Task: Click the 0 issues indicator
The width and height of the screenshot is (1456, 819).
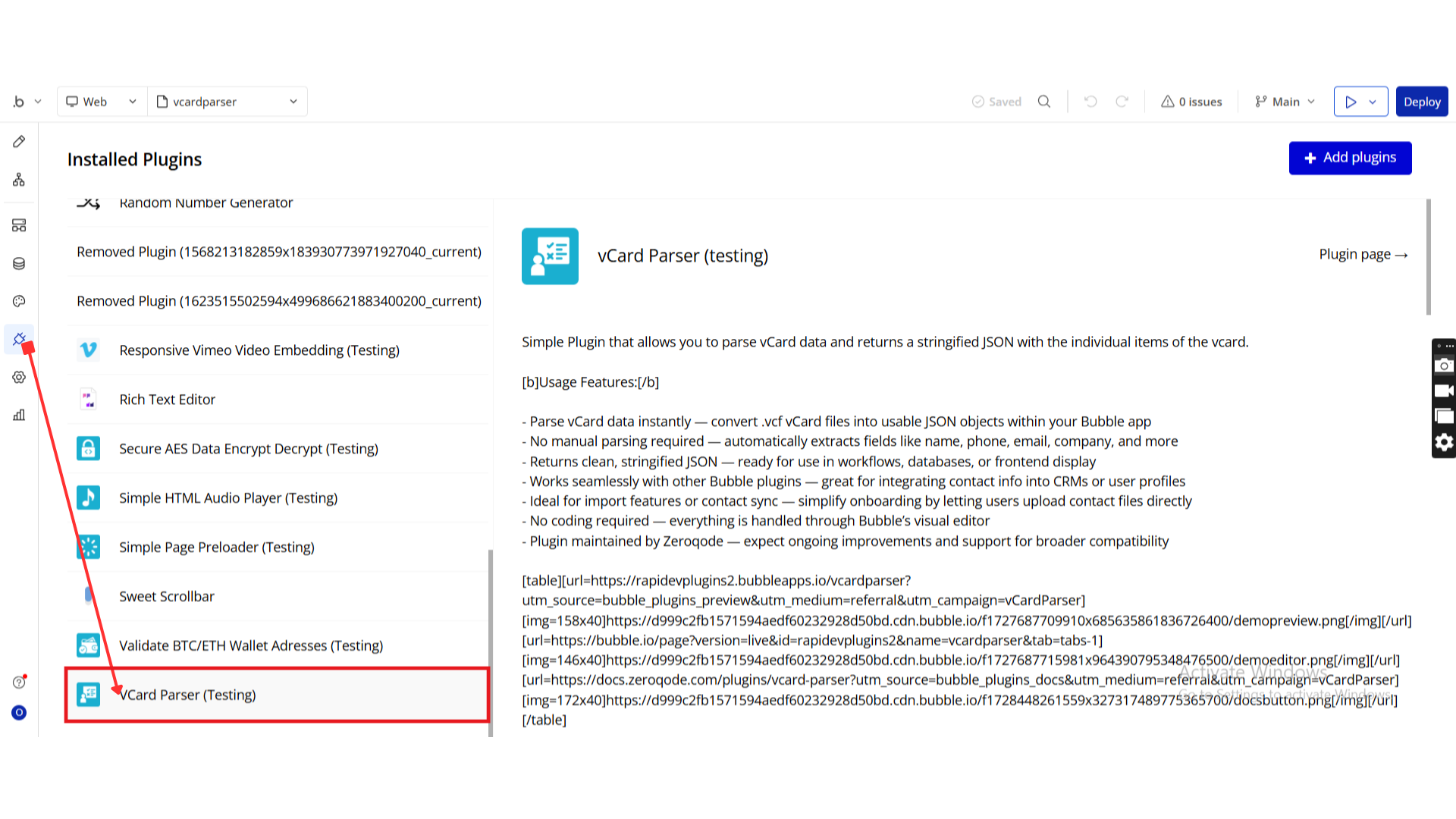Action: (1191, 102)
